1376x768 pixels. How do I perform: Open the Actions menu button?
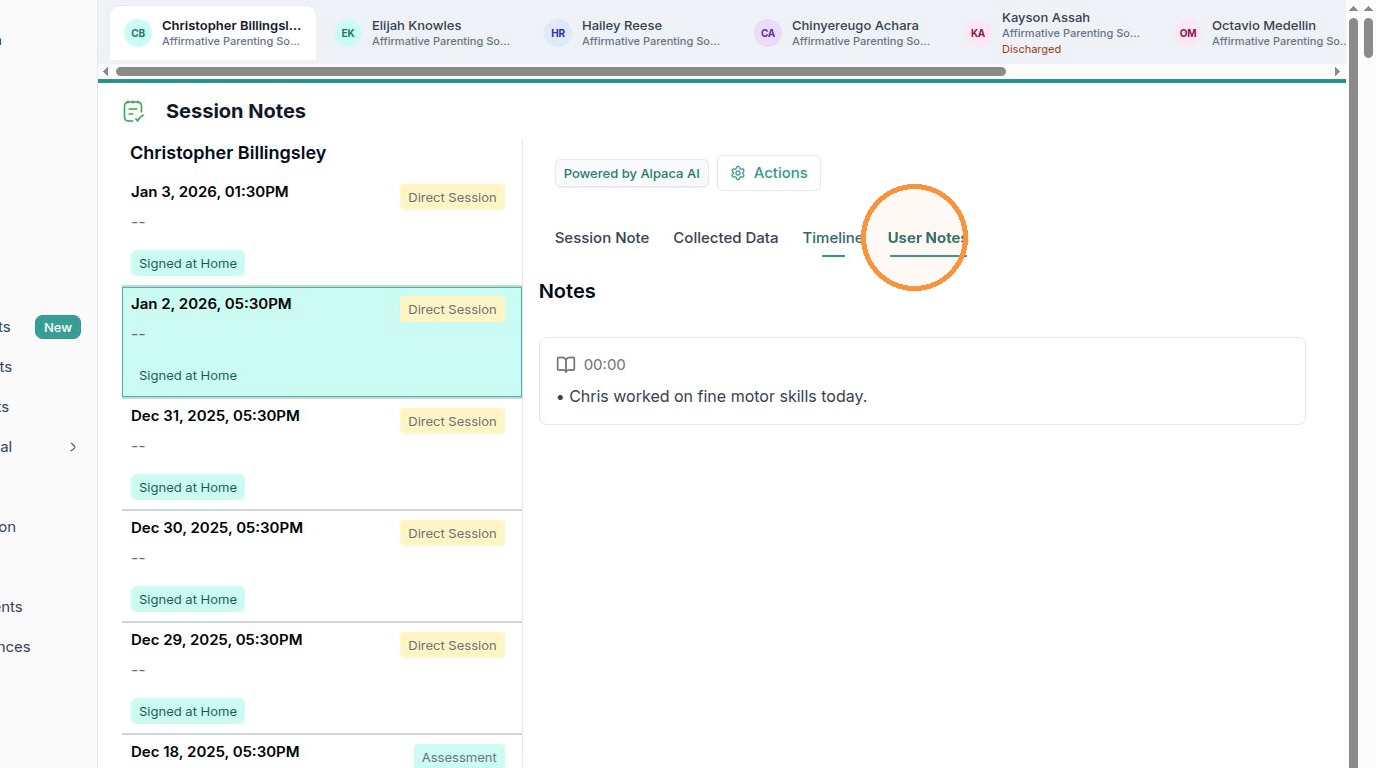click(x=769, y=173)
